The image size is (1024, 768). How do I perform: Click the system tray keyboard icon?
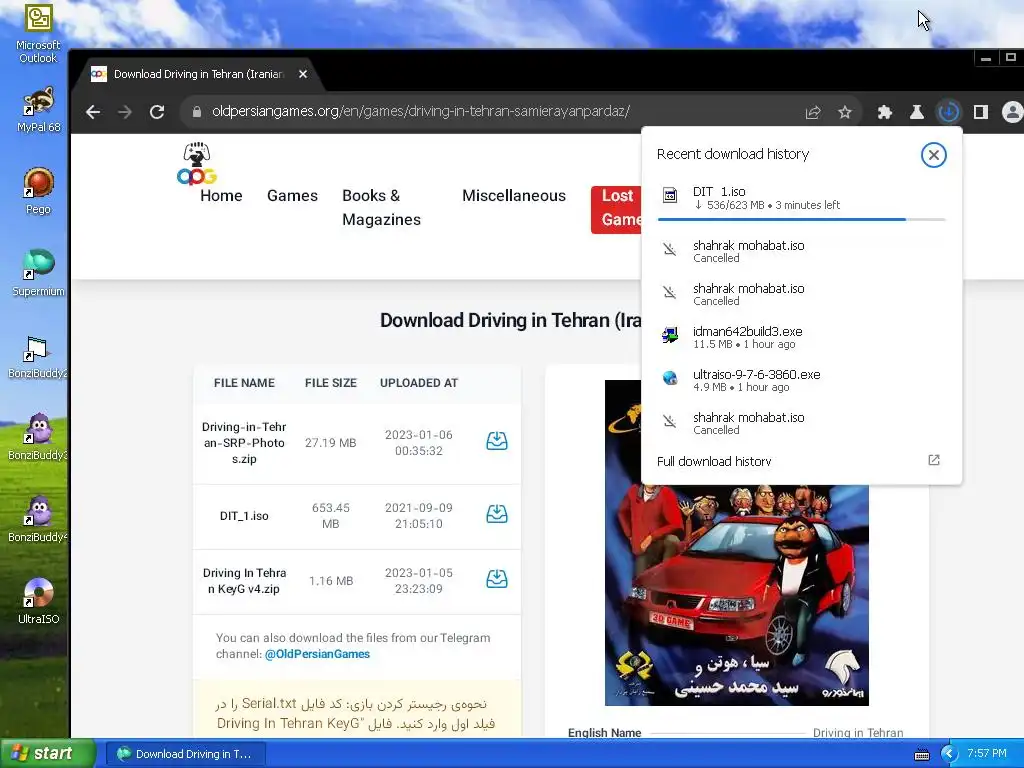pos(921,754)
